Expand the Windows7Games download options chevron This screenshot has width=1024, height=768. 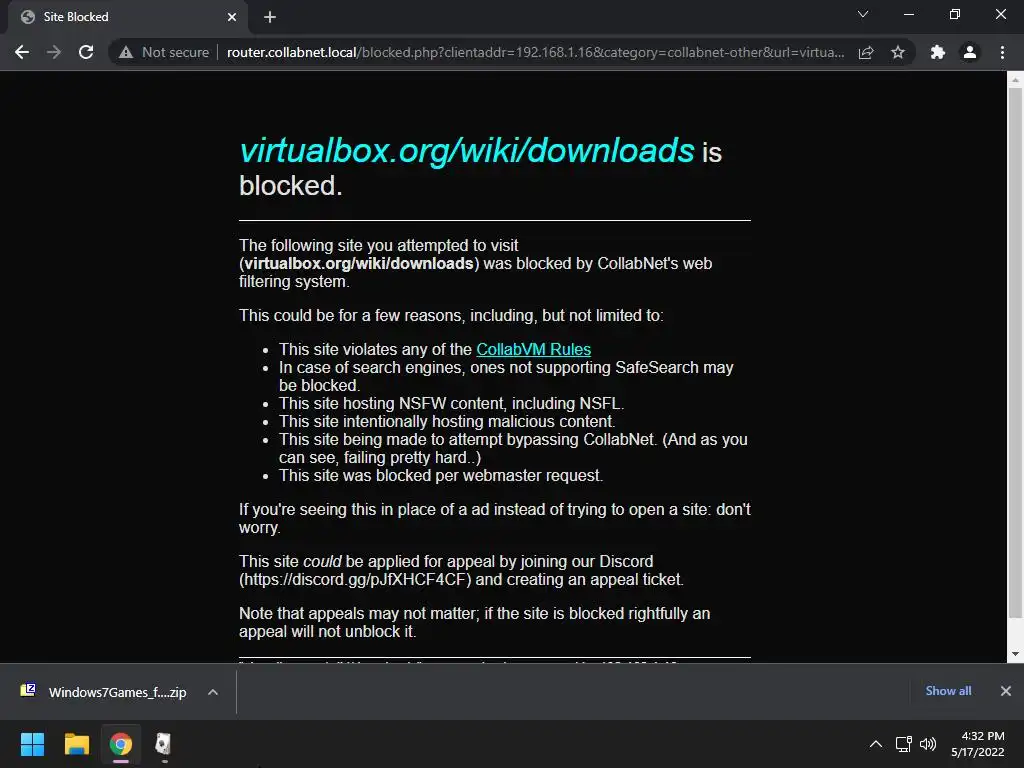[213, 692]
